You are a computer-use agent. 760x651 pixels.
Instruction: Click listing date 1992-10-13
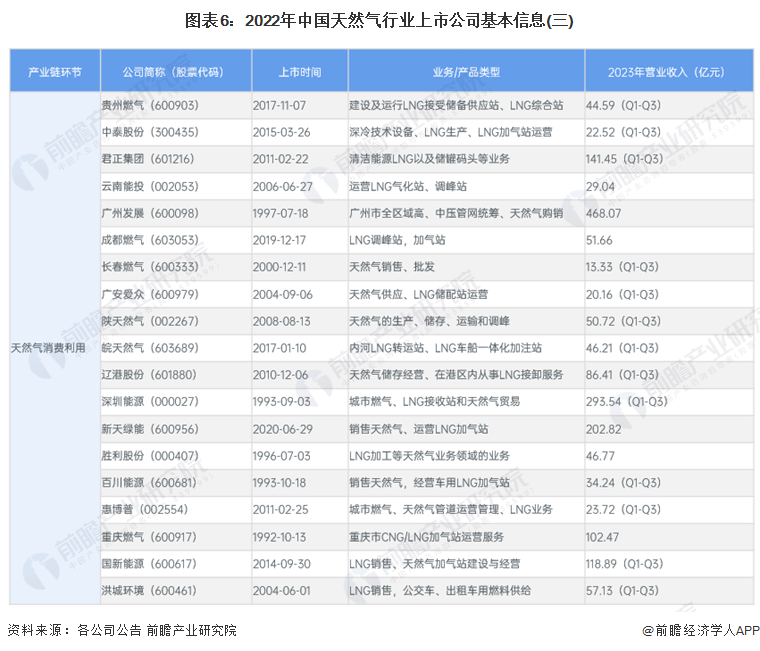click(279, 537)
